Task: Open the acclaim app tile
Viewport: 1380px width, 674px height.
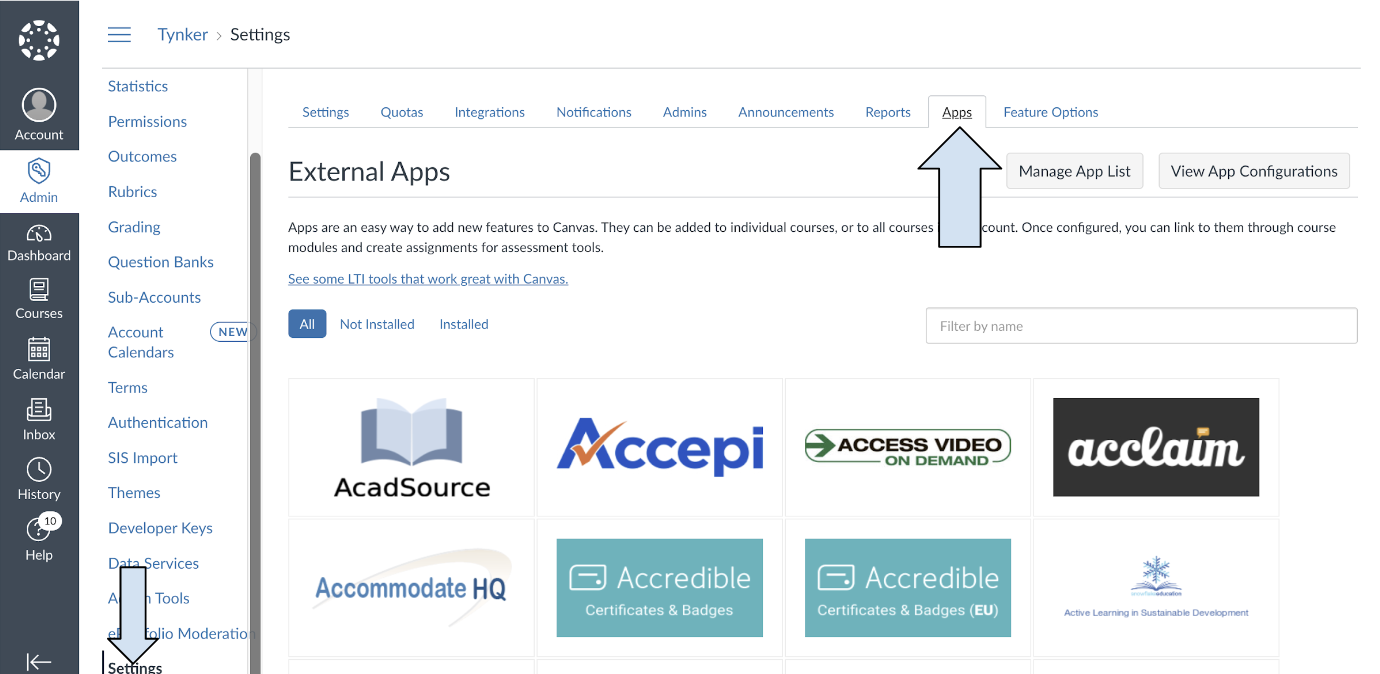Action: point(1155,447)
